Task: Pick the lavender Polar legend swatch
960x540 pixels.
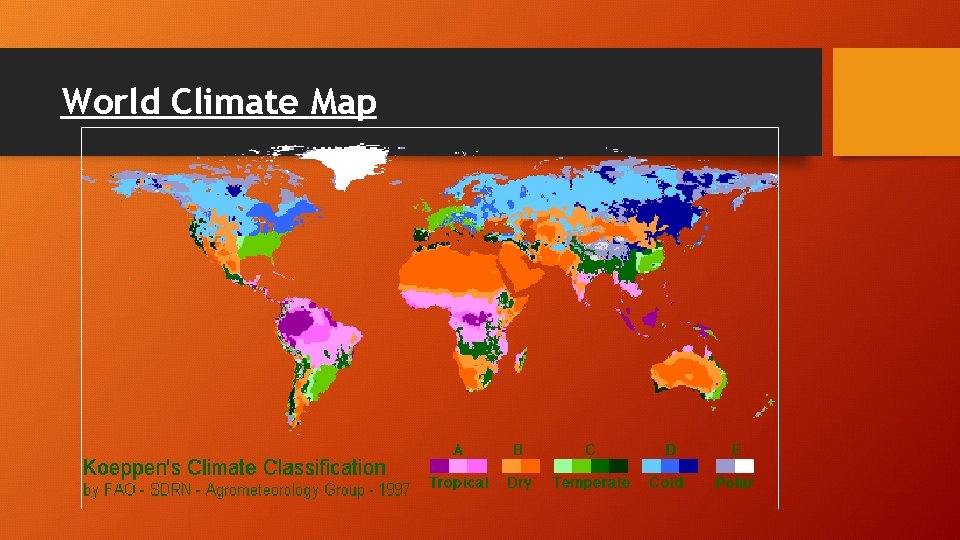Action: pyautogui.click(x=726, y=466)
